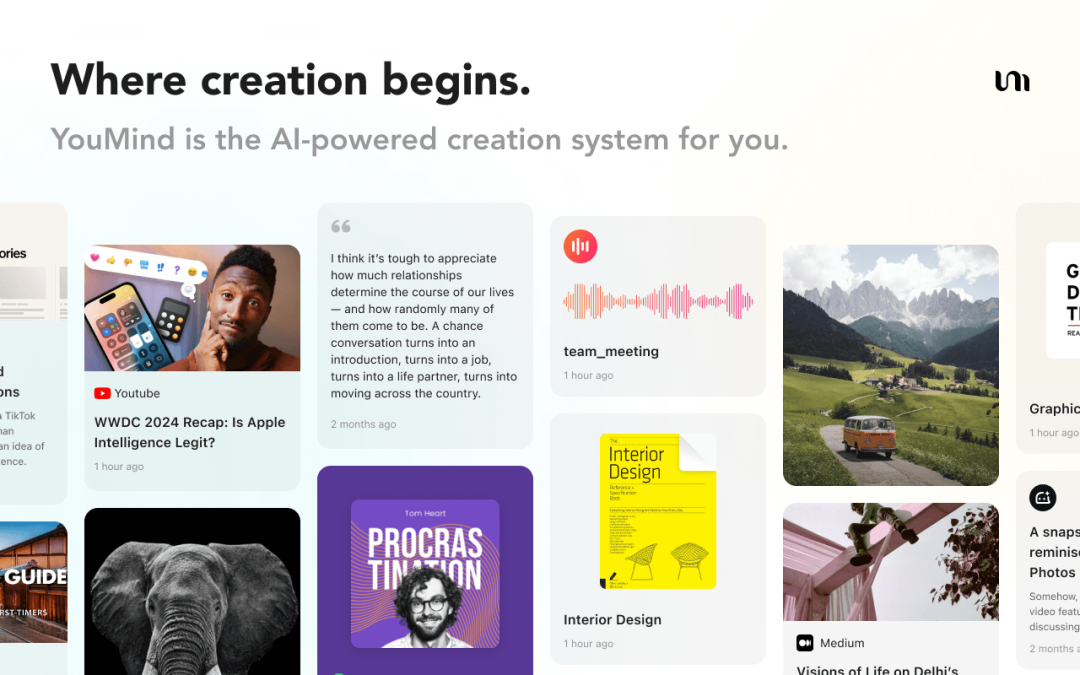Image resolution: width=1080 pixels, height=675 pixels.
Task: Open the WWDC 2024 Recap video title
Action: [189, 432]
